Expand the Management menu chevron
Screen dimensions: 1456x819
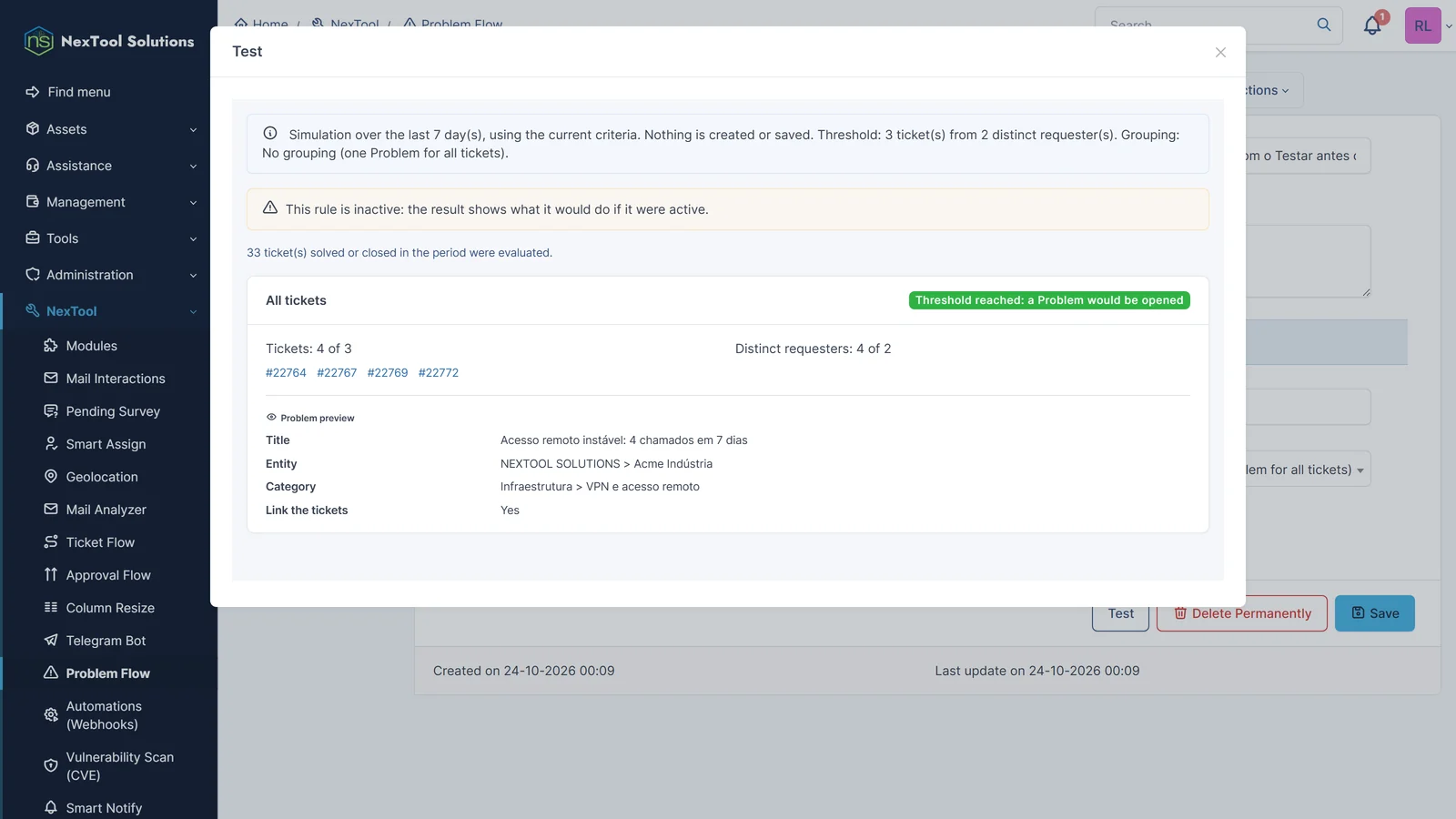point(193,203)
